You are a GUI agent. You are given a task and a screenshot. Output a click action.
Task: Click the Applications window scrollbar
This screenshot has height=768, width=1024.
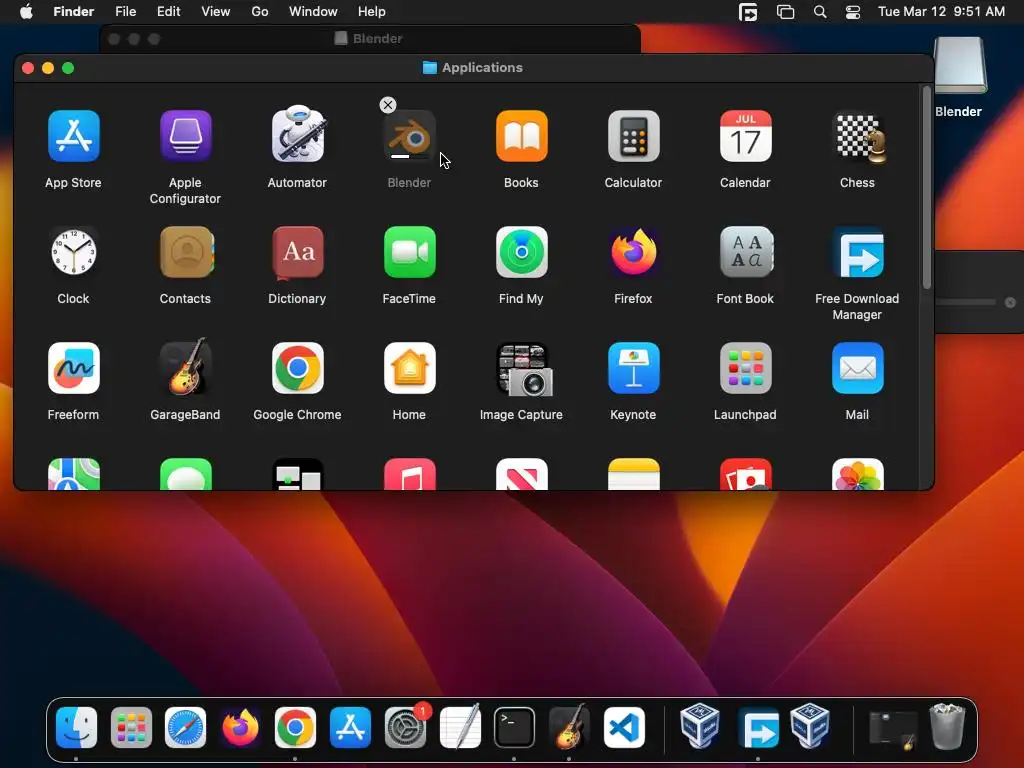[x=927, y=188]
